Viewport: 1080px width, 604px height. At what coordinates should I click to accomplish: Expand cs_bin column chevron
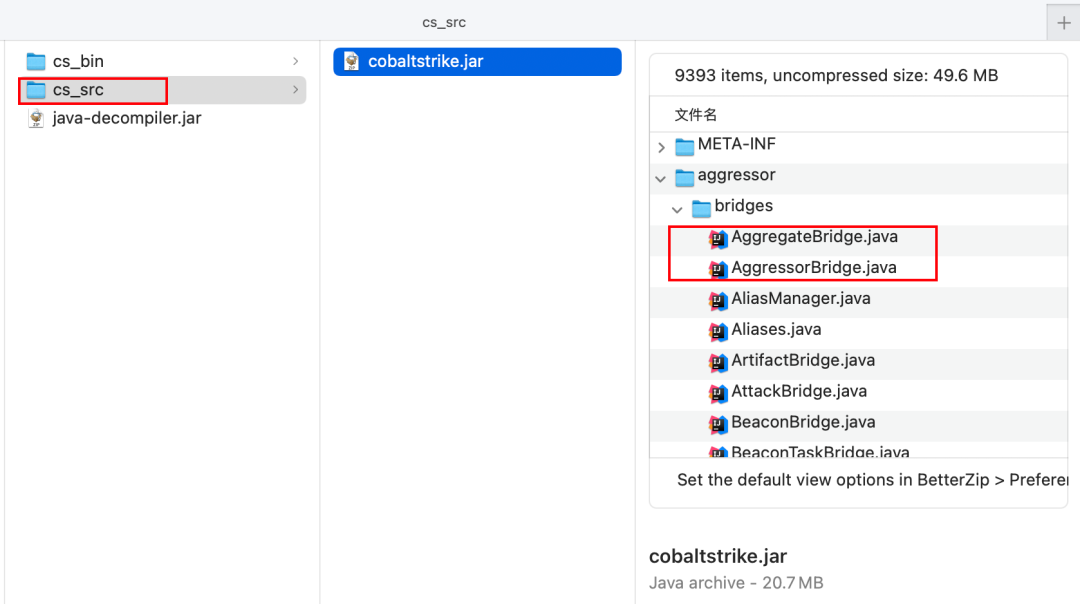pos(295,61)
